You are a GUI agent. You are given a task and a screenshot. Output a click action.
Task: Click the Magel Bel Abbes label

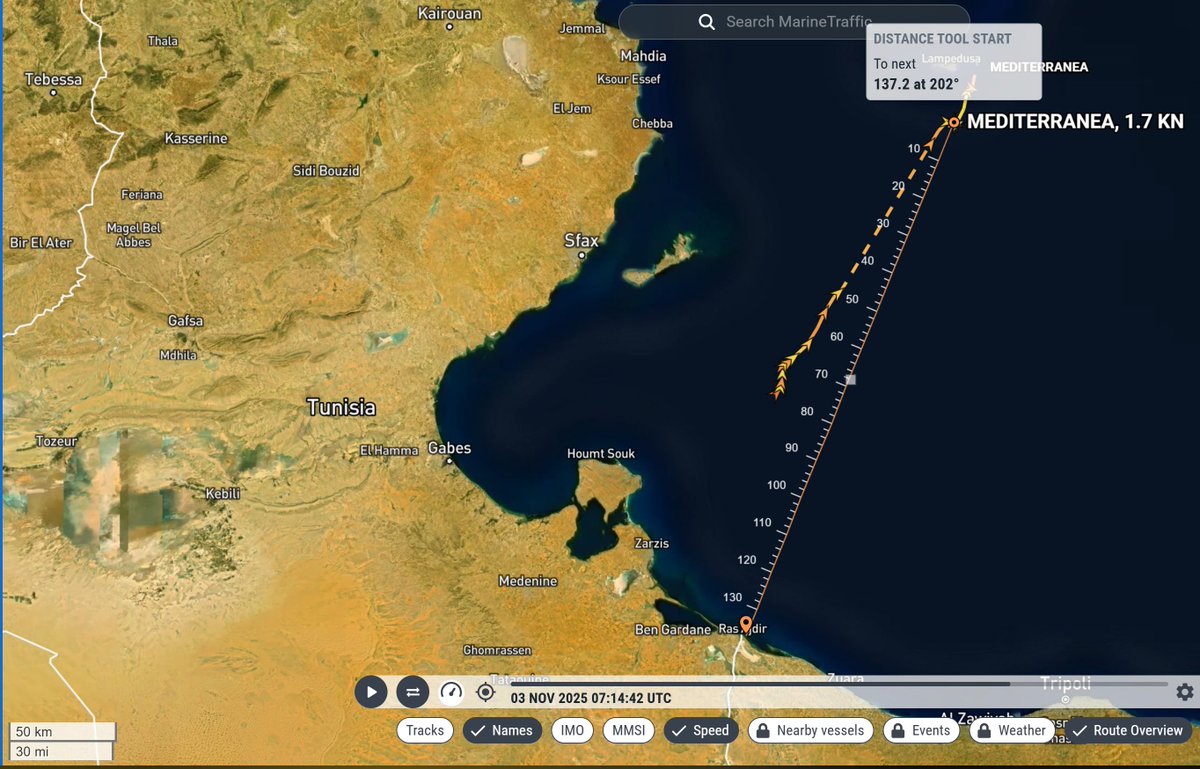click(133, 235)
